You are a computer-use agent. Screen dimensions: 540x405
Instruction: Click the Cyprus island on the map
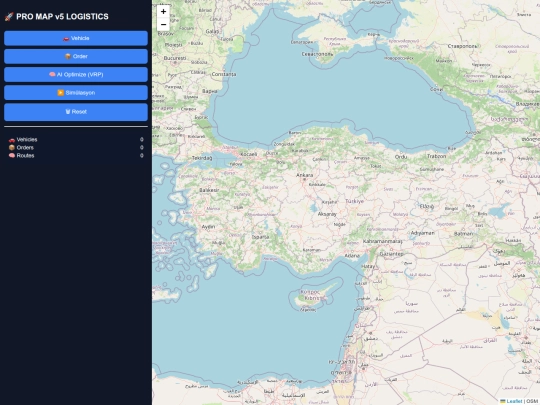coord(312,296)
